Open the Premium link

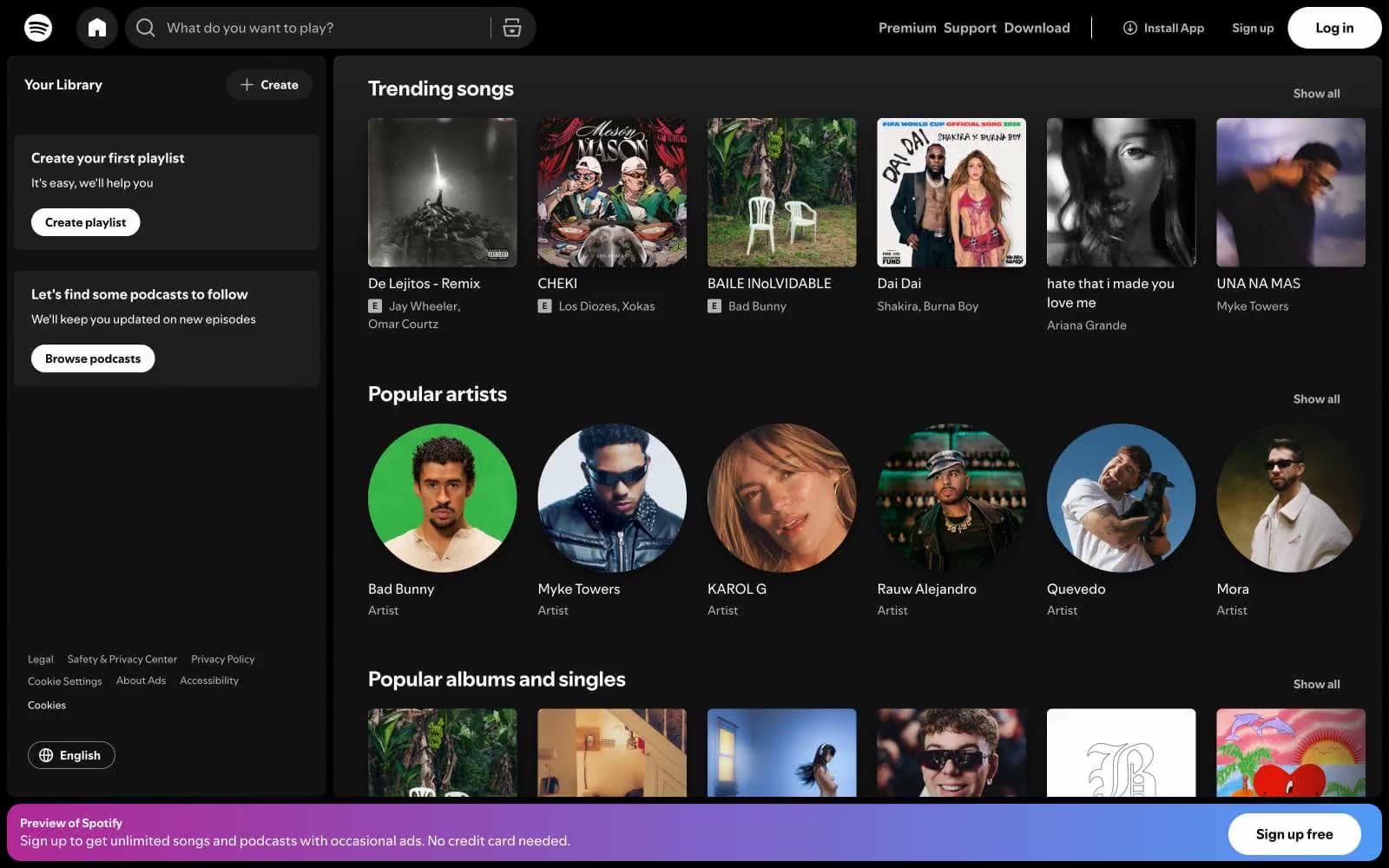click(907, 28)
